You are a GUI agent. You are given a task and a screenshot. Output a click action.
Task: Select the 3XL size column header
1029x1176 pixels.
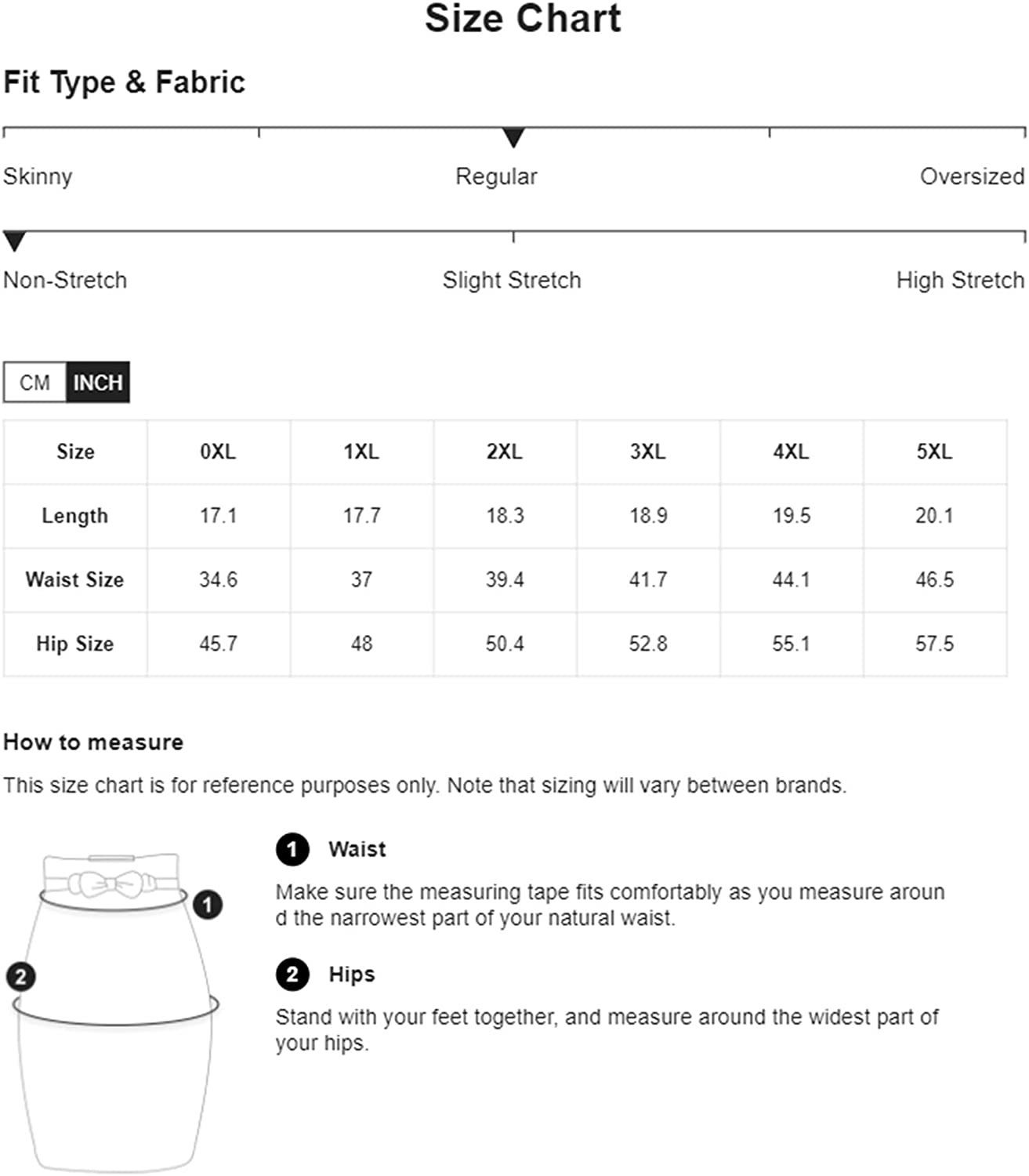[x=648, y=452]
